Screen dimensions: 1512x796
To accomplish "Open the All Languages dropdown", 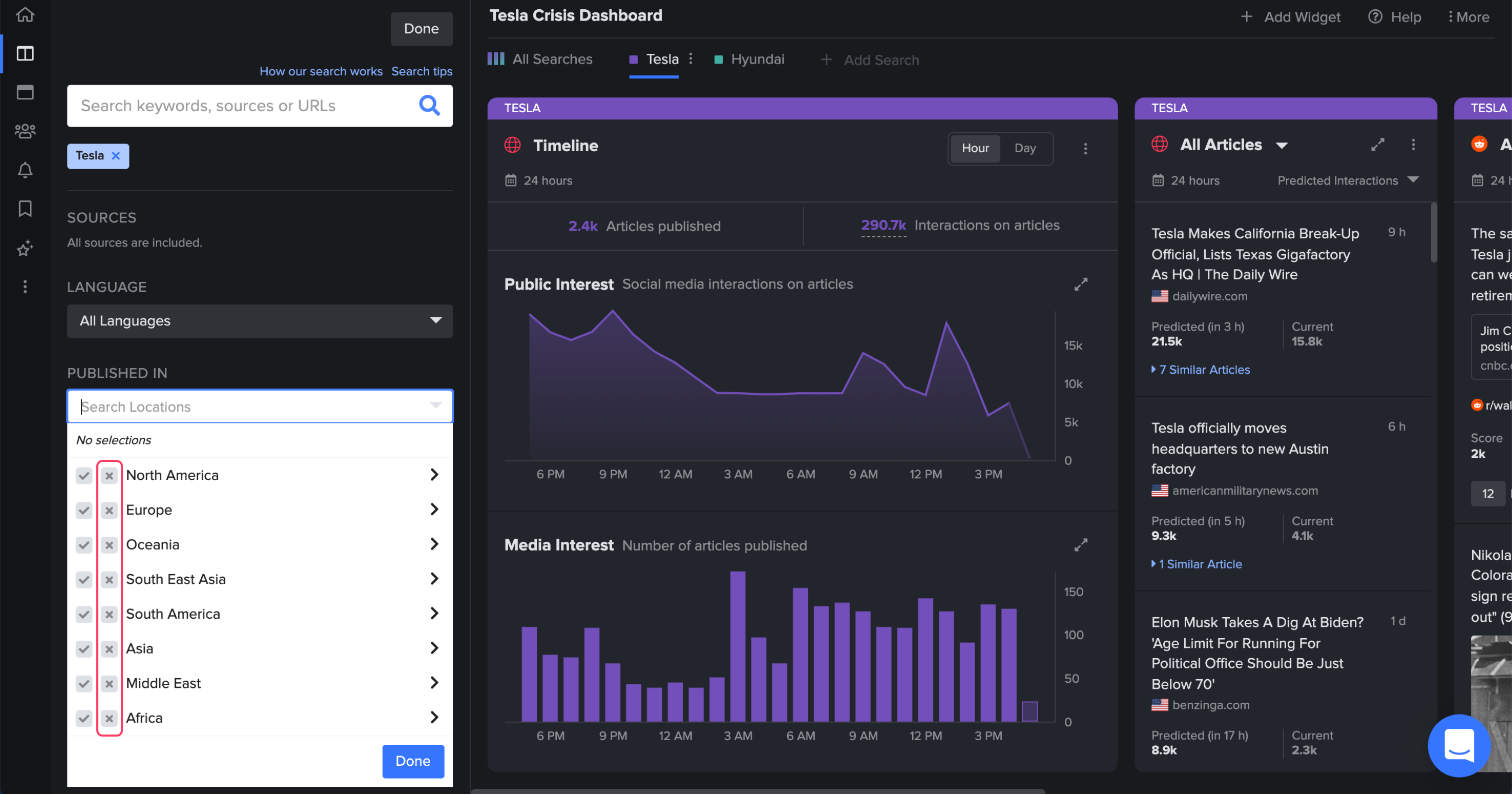I will (260, 321).
